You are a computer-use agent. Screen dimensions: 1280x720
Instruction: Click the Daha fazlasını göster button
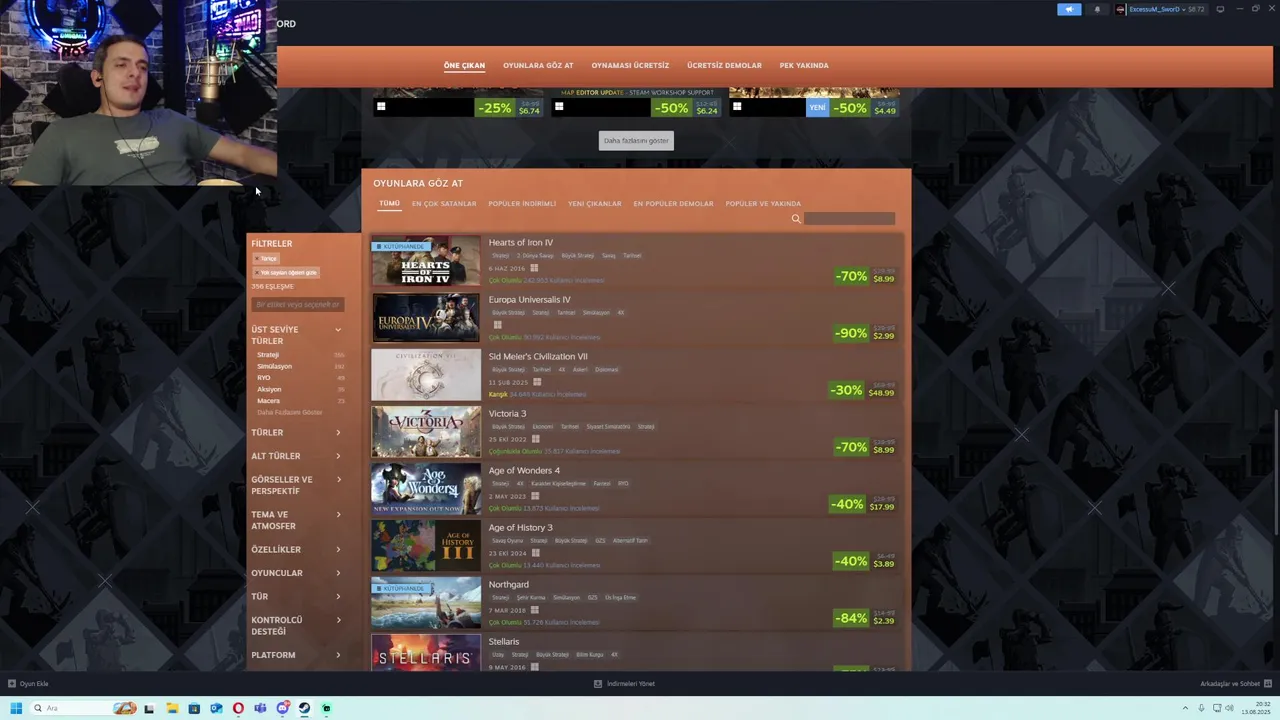point(636,140)
